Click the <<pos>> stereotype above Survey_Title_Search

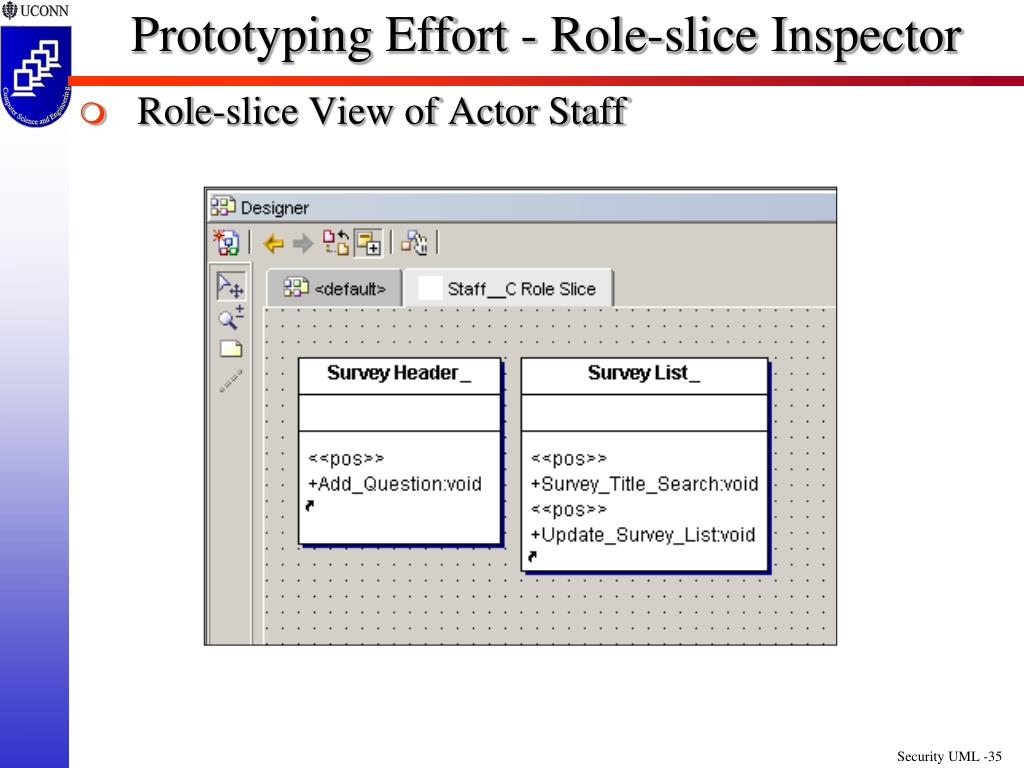click(x=568, y=459)
